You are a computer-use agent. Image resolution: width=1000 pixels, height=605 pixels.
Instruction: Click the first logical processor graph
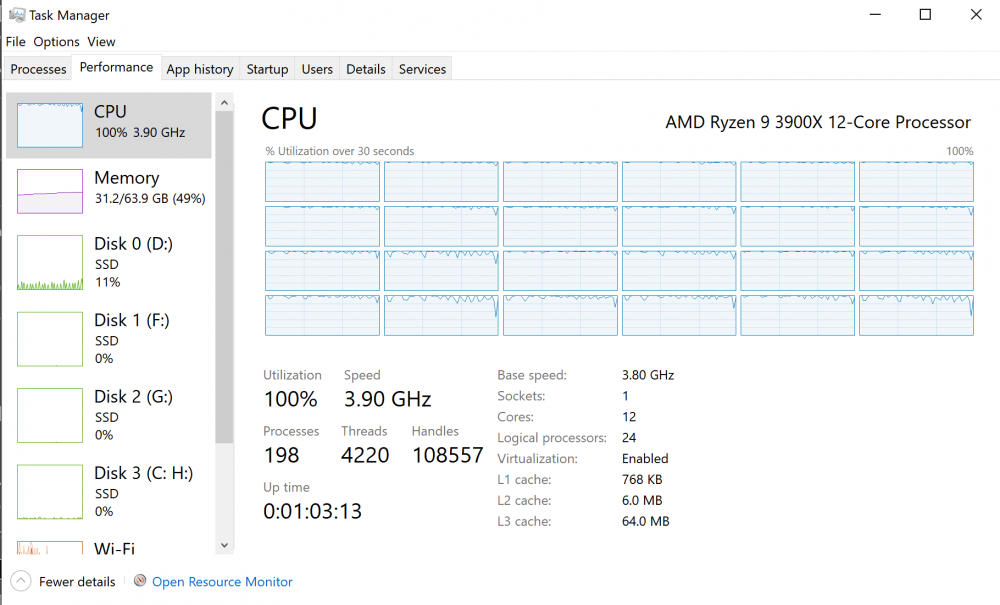coord(322,182)
